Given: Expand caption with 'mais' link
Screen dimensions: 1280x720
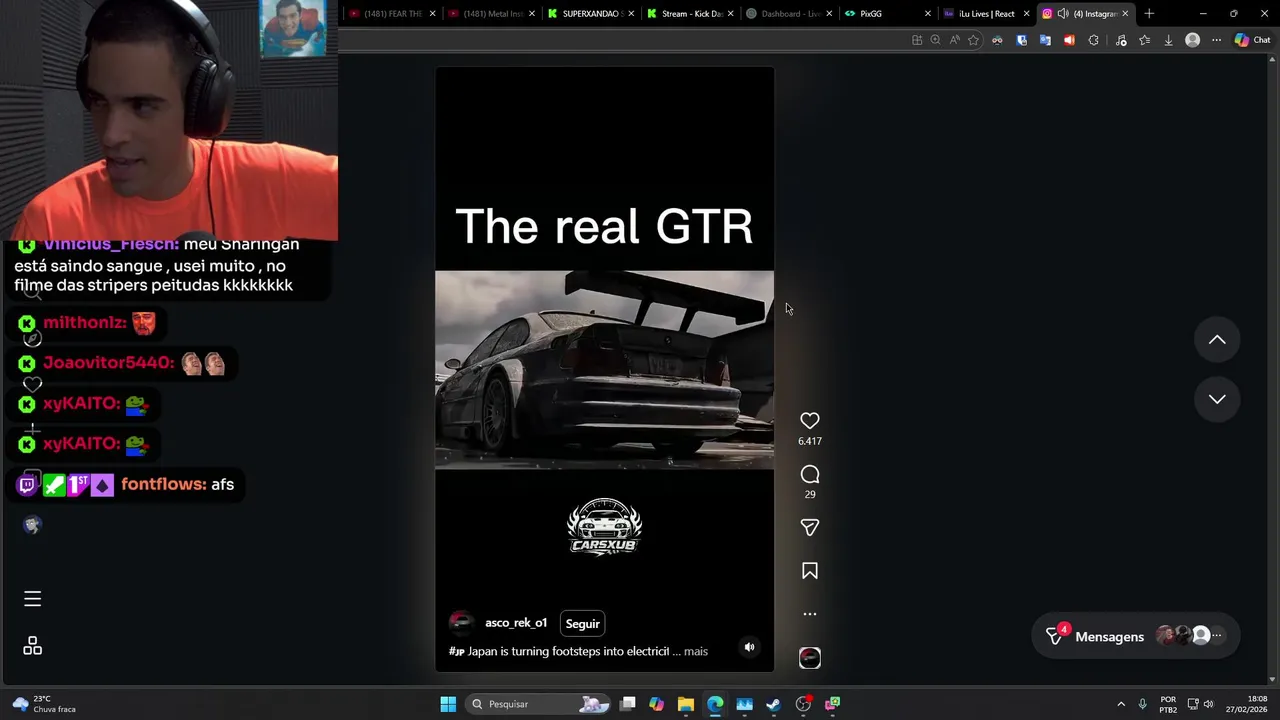Looking at the screenshot, I should click(696, 651).
